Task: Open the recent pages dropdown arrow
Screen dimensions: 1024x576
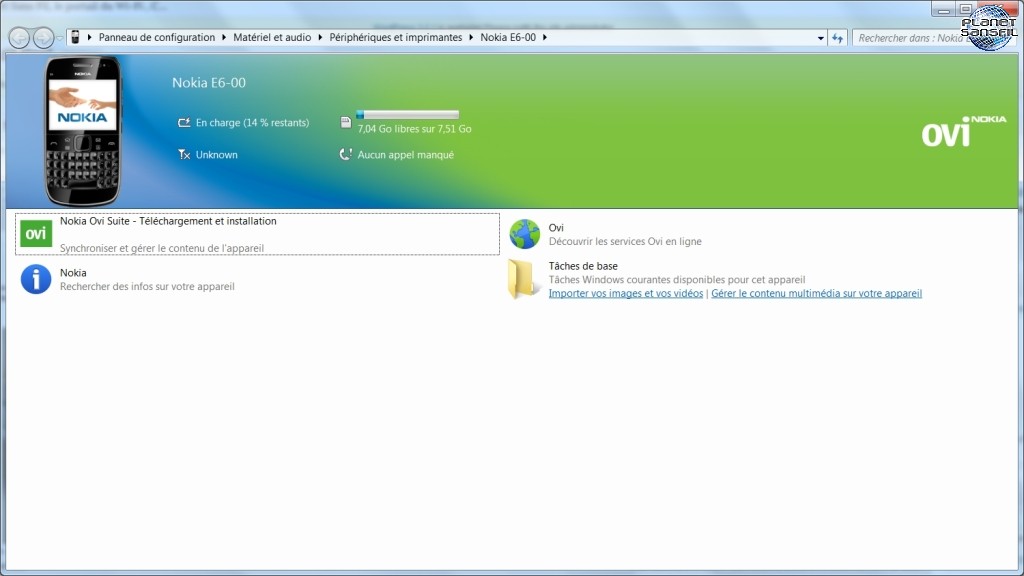Action: [x=59, y=38]
